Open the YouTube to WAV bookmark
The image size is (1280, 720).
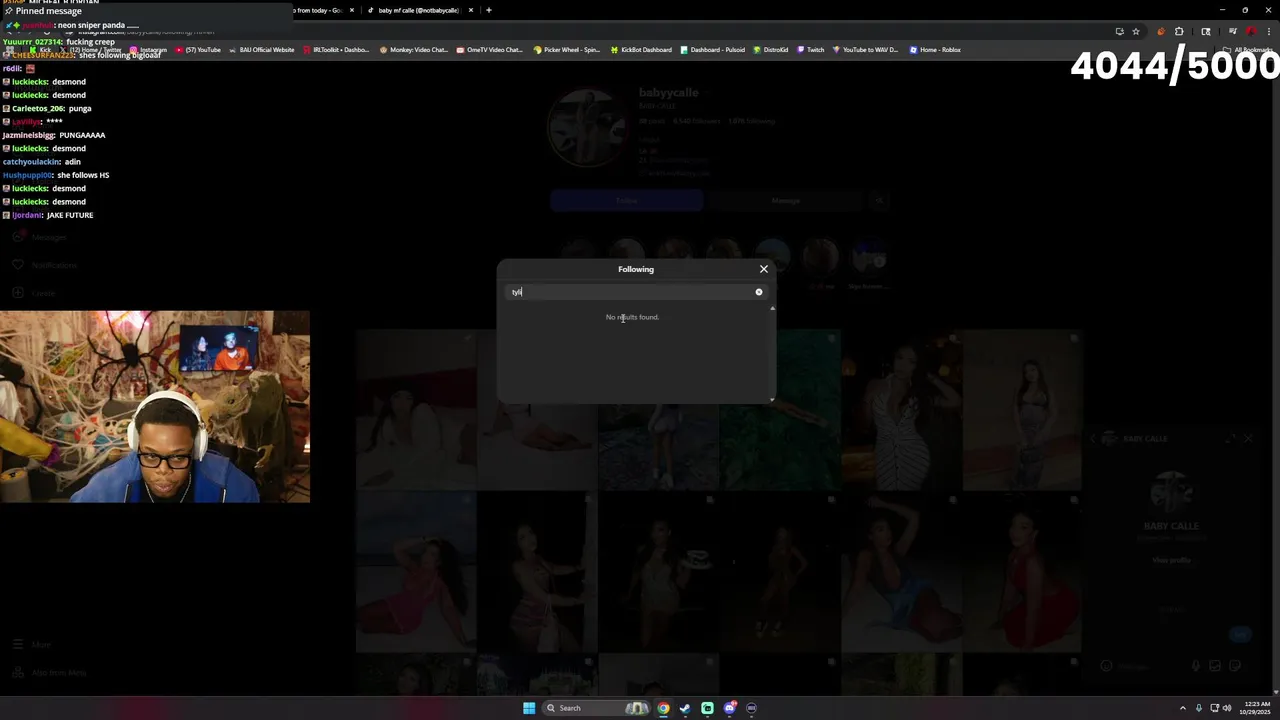point(866,50)
